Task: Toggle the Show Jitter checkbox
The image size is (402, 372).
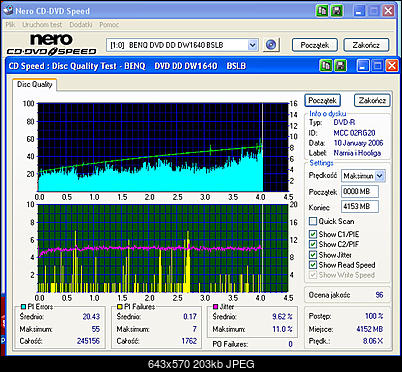Action: coord(313,255)
